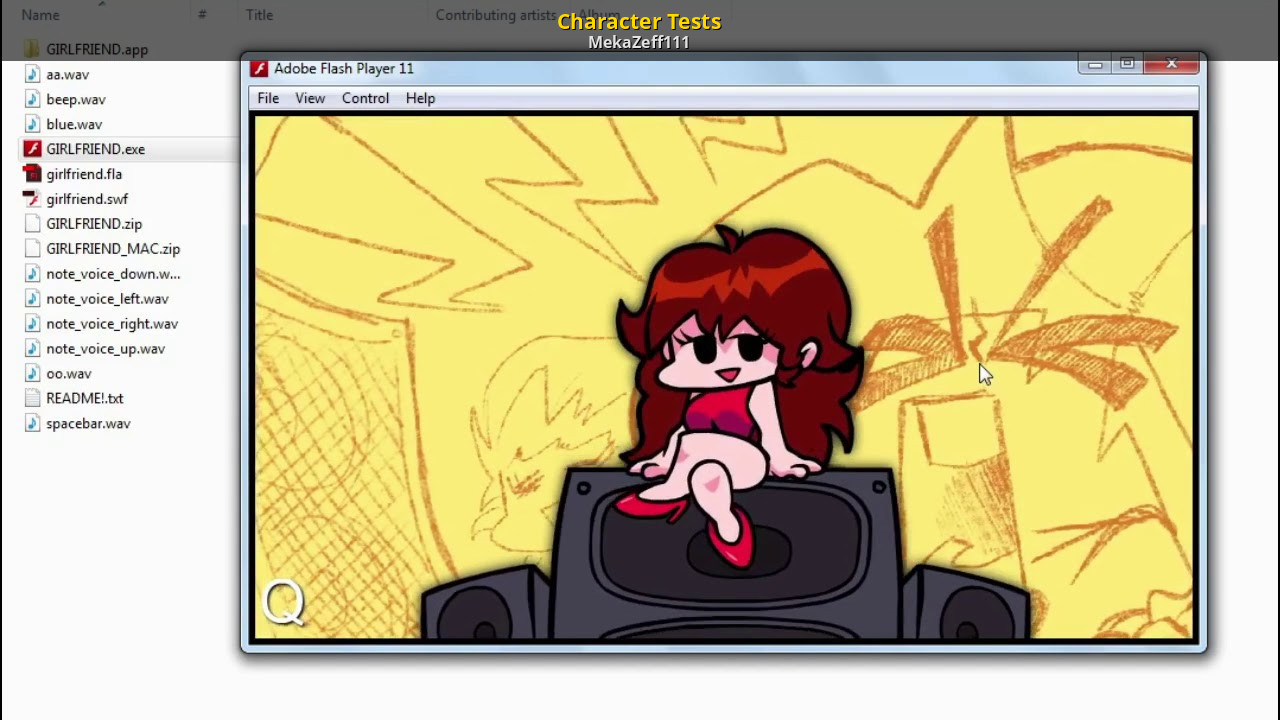1280x720 pixels.
Task: Select the file name beep.wav
Action: pyautogui.click(x=76, y=99)
